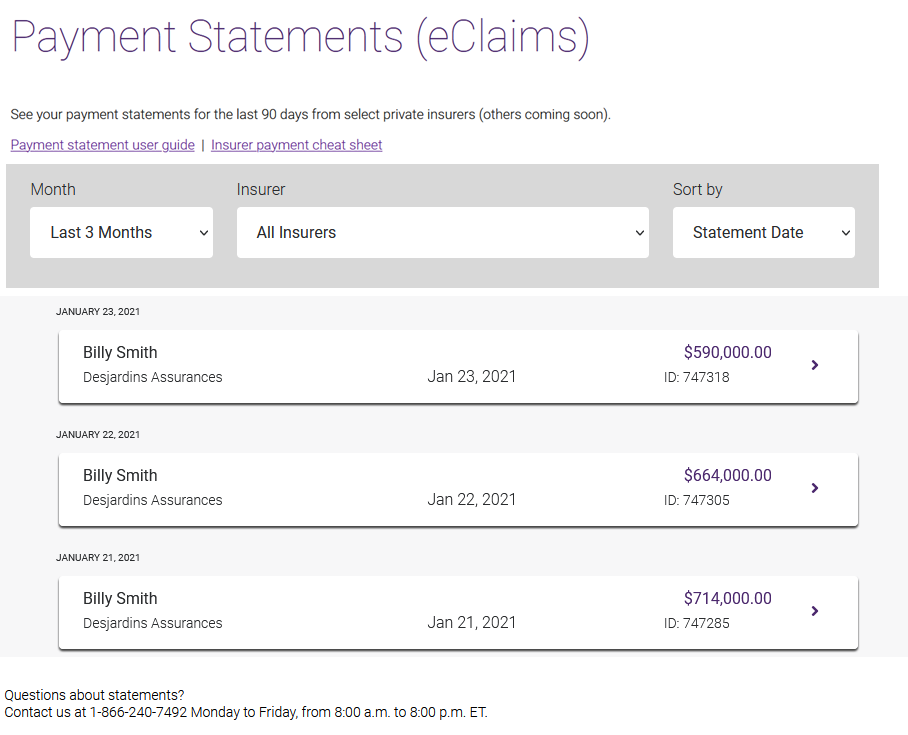Image resolution: width=908 pixels, height=735 pixels.
Task: Select the $664,000.00 payment amount
Action: tap(727, 475)
